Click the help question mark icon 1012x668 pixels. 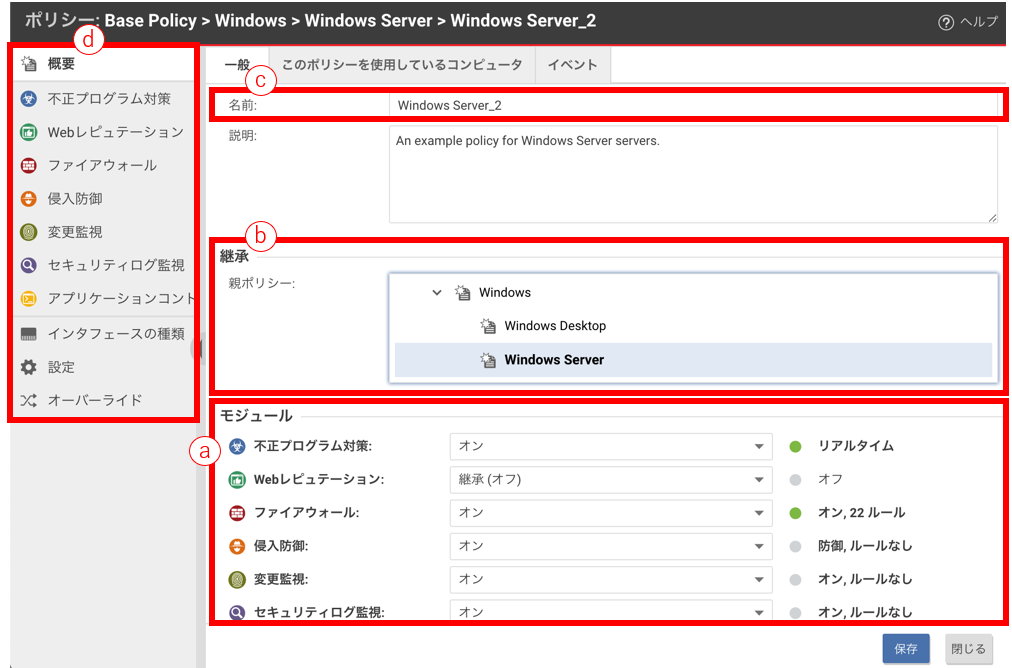point(946,22)
